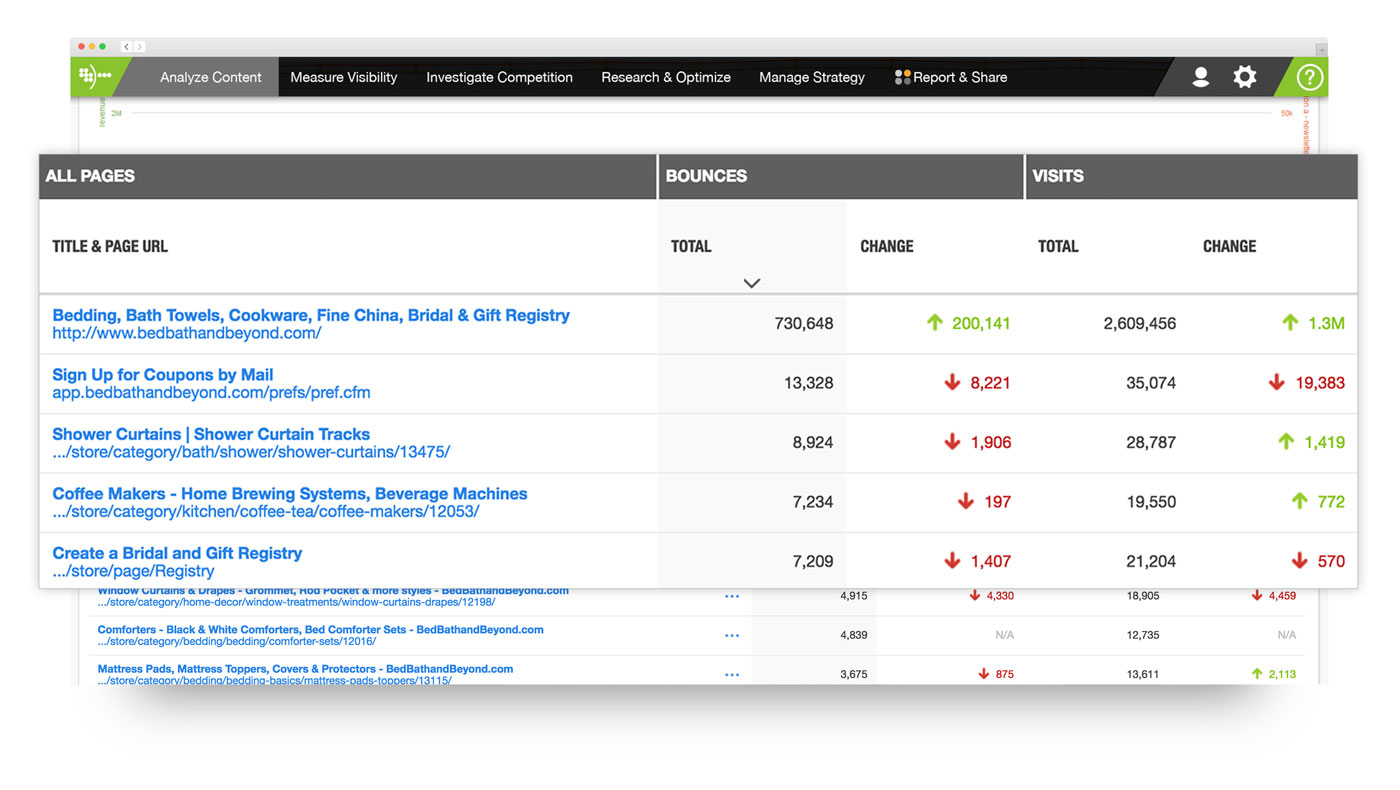The height and width of the screenshot is (790, 1400).
Task: Open Create a Bridal and Gift Registry
Action: coord(177,553)
